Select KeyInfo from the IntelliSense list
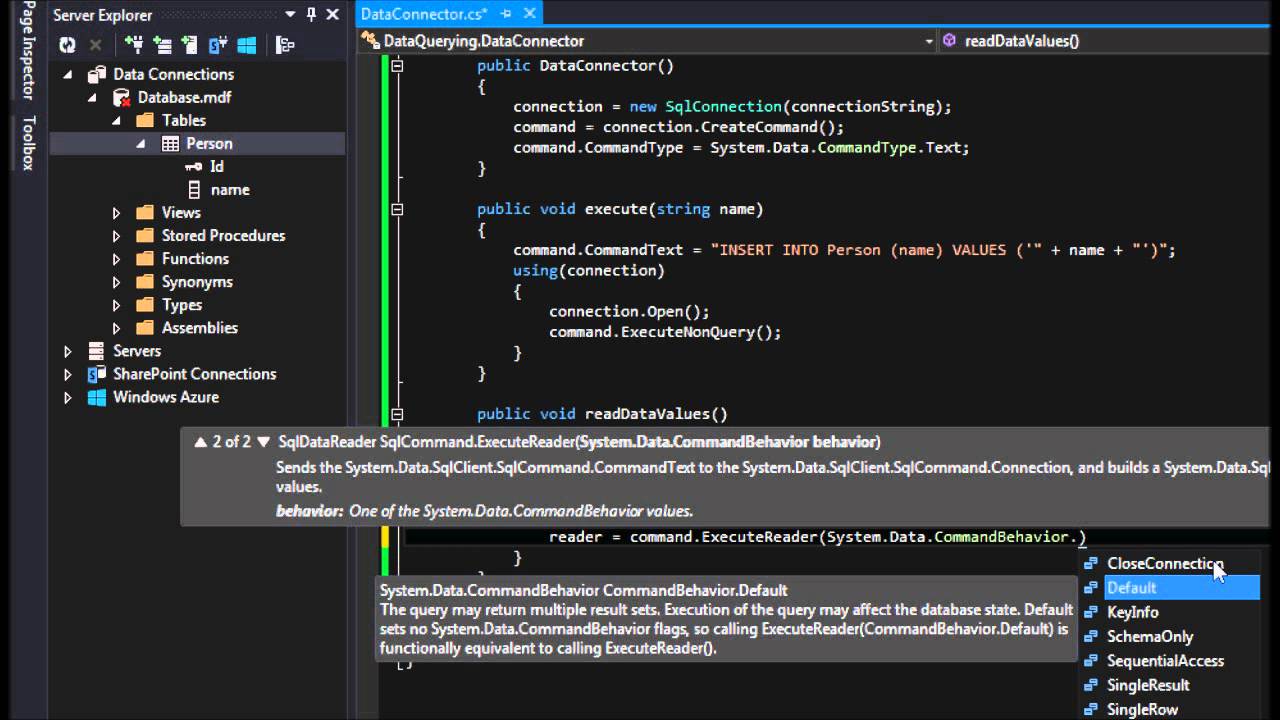This screenshot has height=720, width=1280. click(x=1132, y=612)
